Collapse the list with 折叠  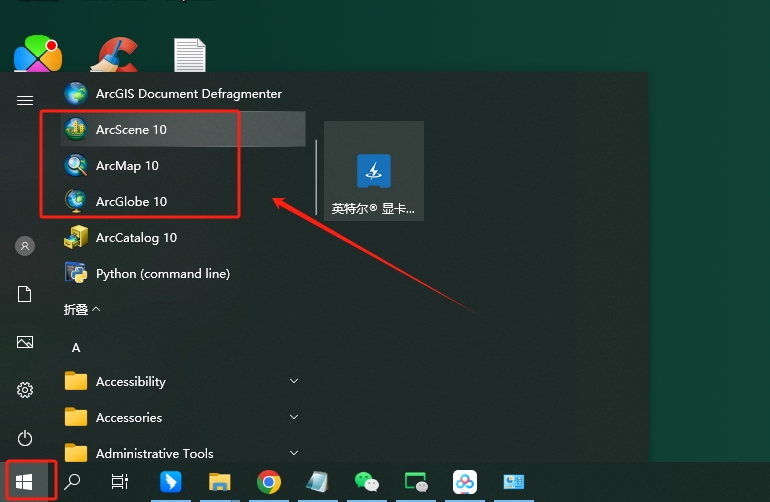coord(82,309)
